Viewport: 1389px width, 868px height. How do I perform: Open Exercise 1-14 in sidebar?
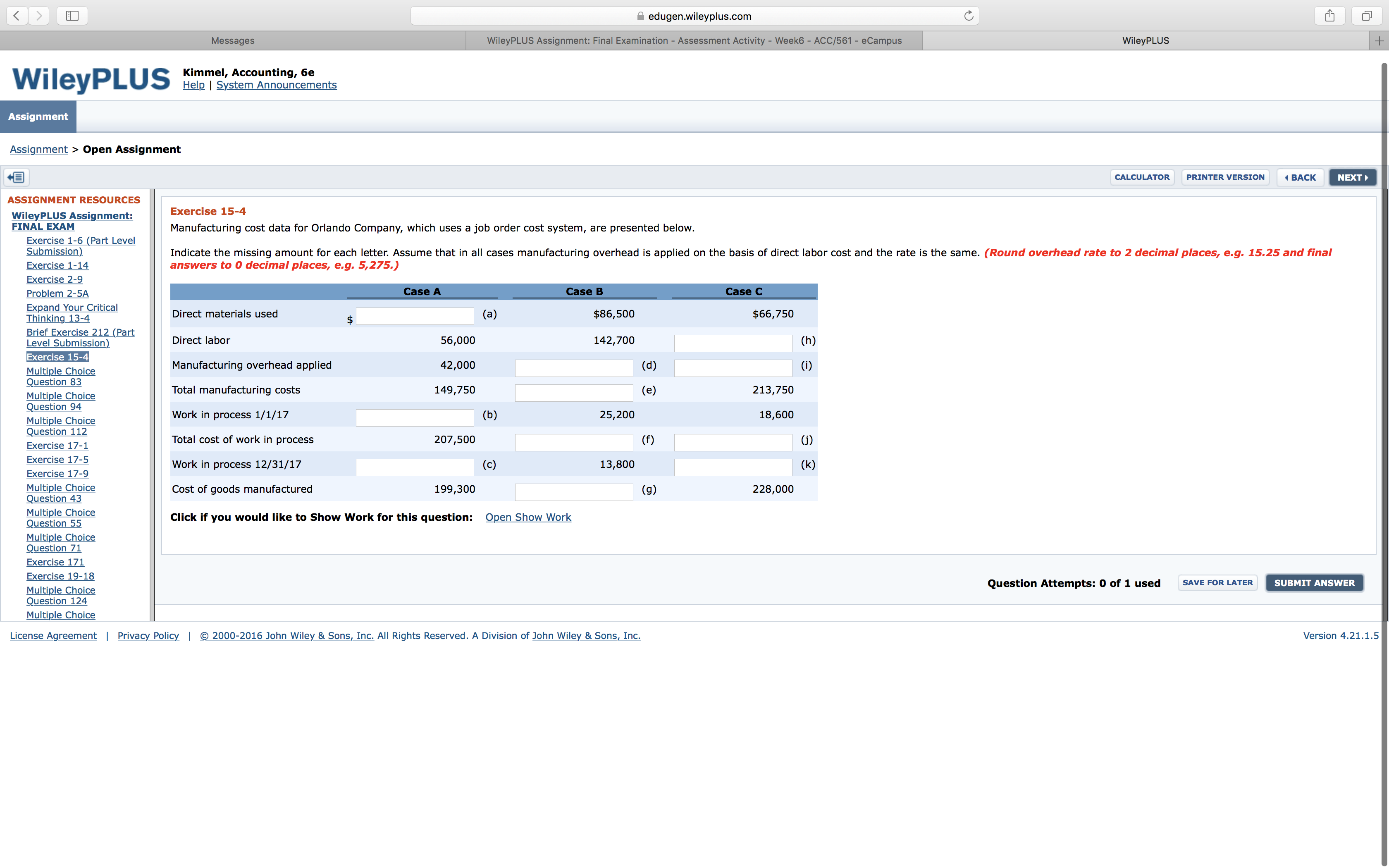[x=57, y=265]
